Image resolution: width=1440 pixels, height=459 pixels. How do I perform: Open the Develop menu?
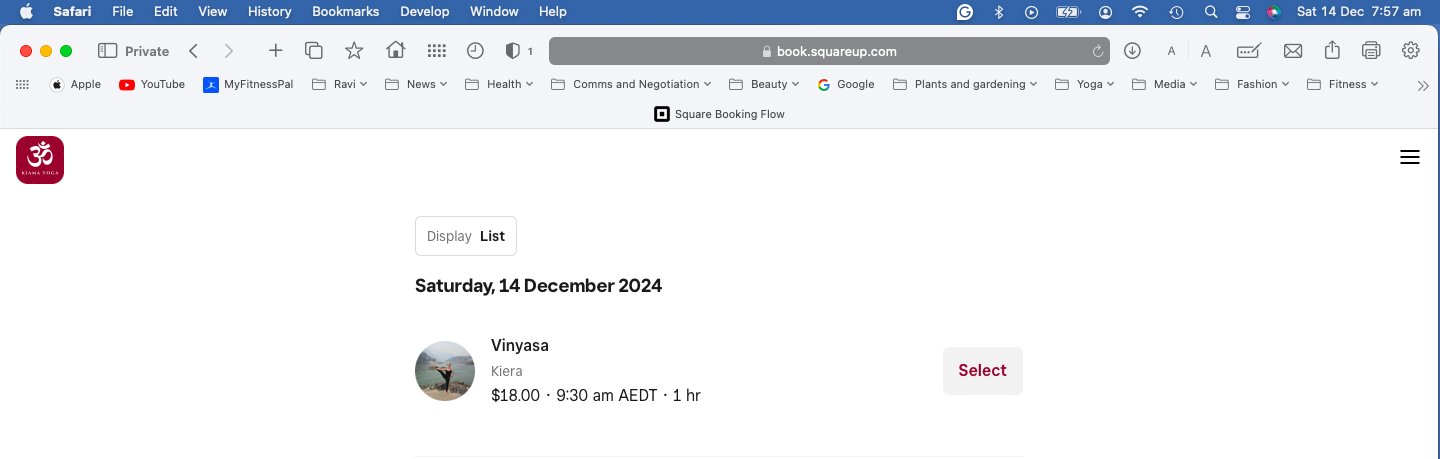(x=424, y=12)
